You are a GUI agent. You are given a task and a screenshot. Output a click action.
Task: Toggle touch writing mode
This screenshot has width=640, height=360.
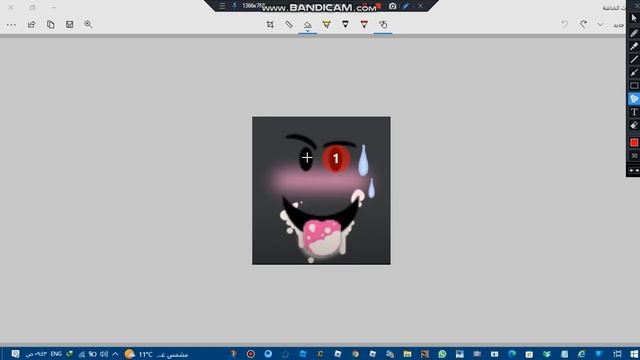click(x=383, y=24)
